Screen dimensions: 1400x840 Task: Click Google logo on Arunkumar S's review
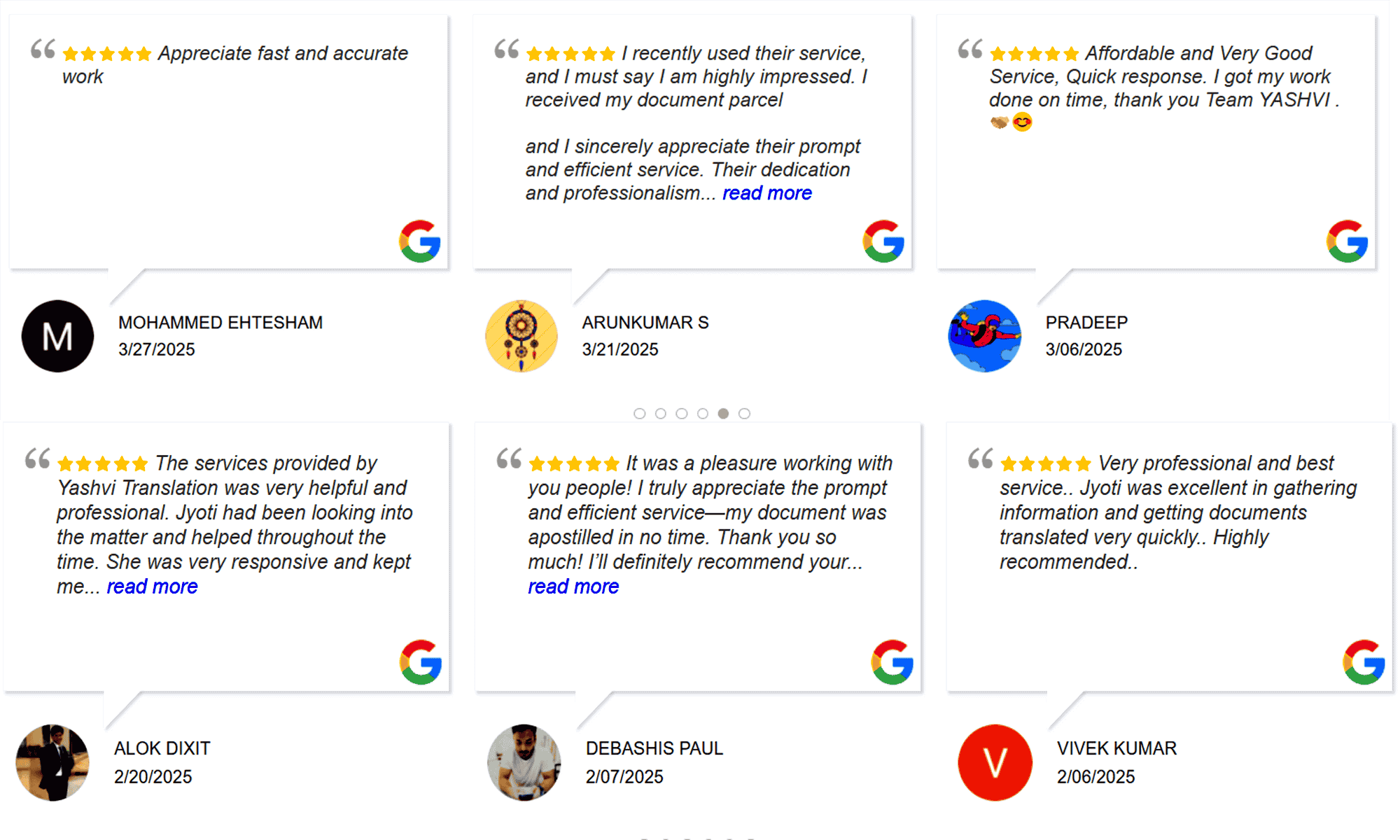point(883,241)
